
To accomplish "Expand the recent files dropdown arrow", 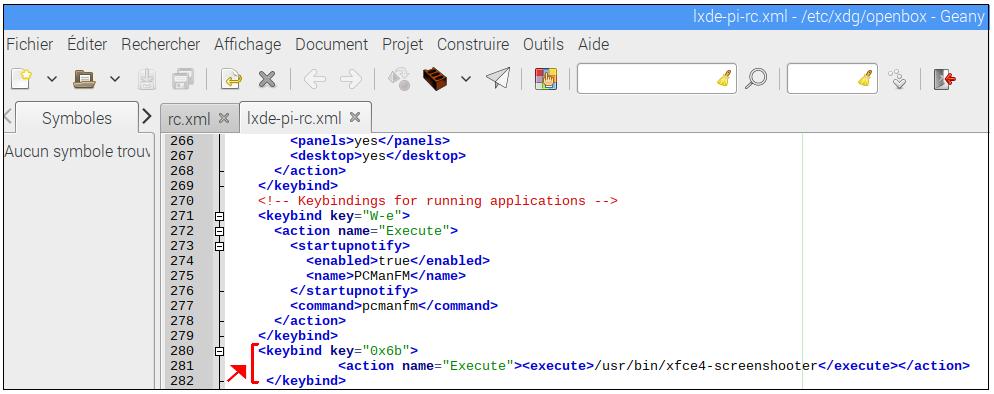I will click(x=115, y=80).
